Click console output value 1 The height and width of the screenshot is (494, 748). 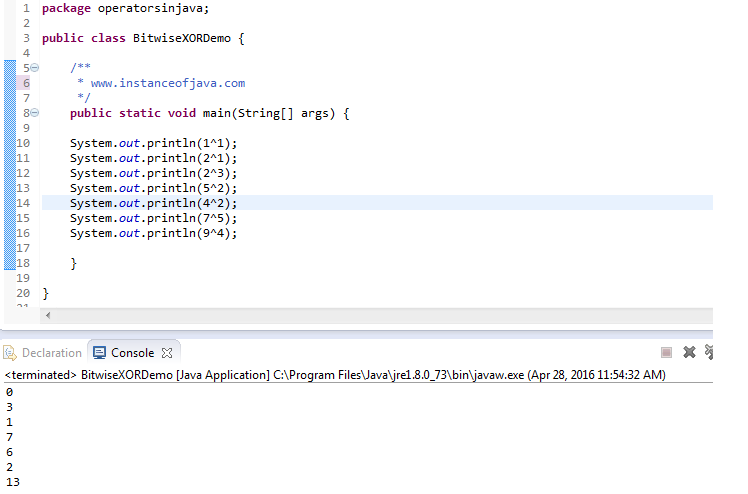(10, 422)
